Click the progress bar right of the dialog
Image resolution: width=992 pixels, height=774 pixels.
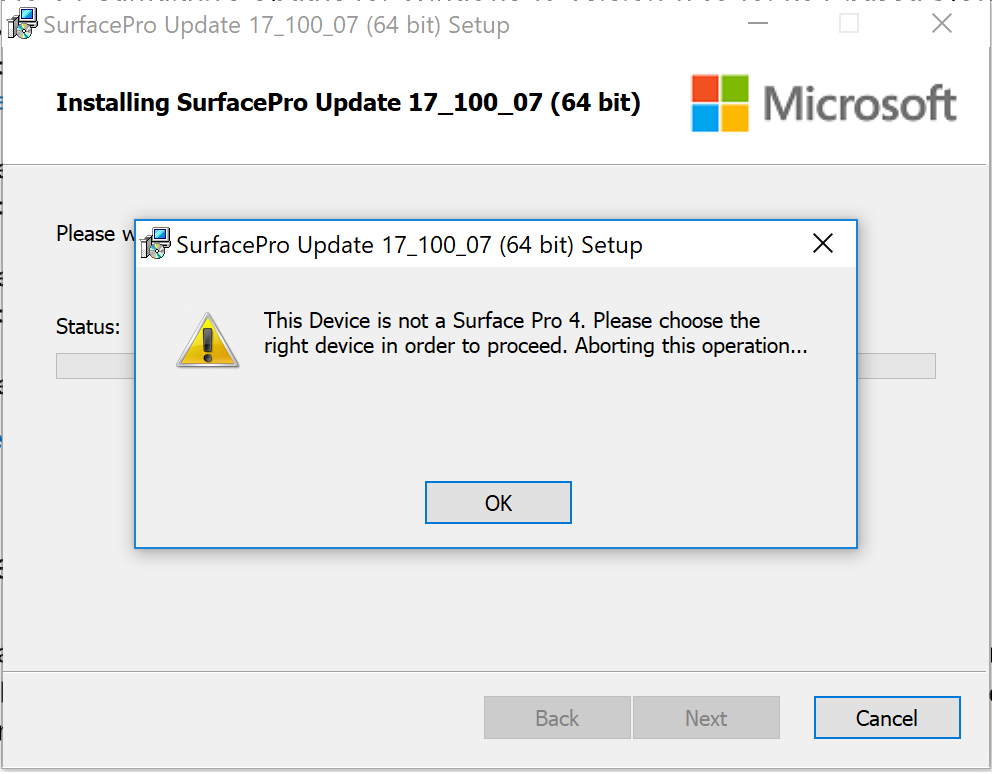(896, 366)
